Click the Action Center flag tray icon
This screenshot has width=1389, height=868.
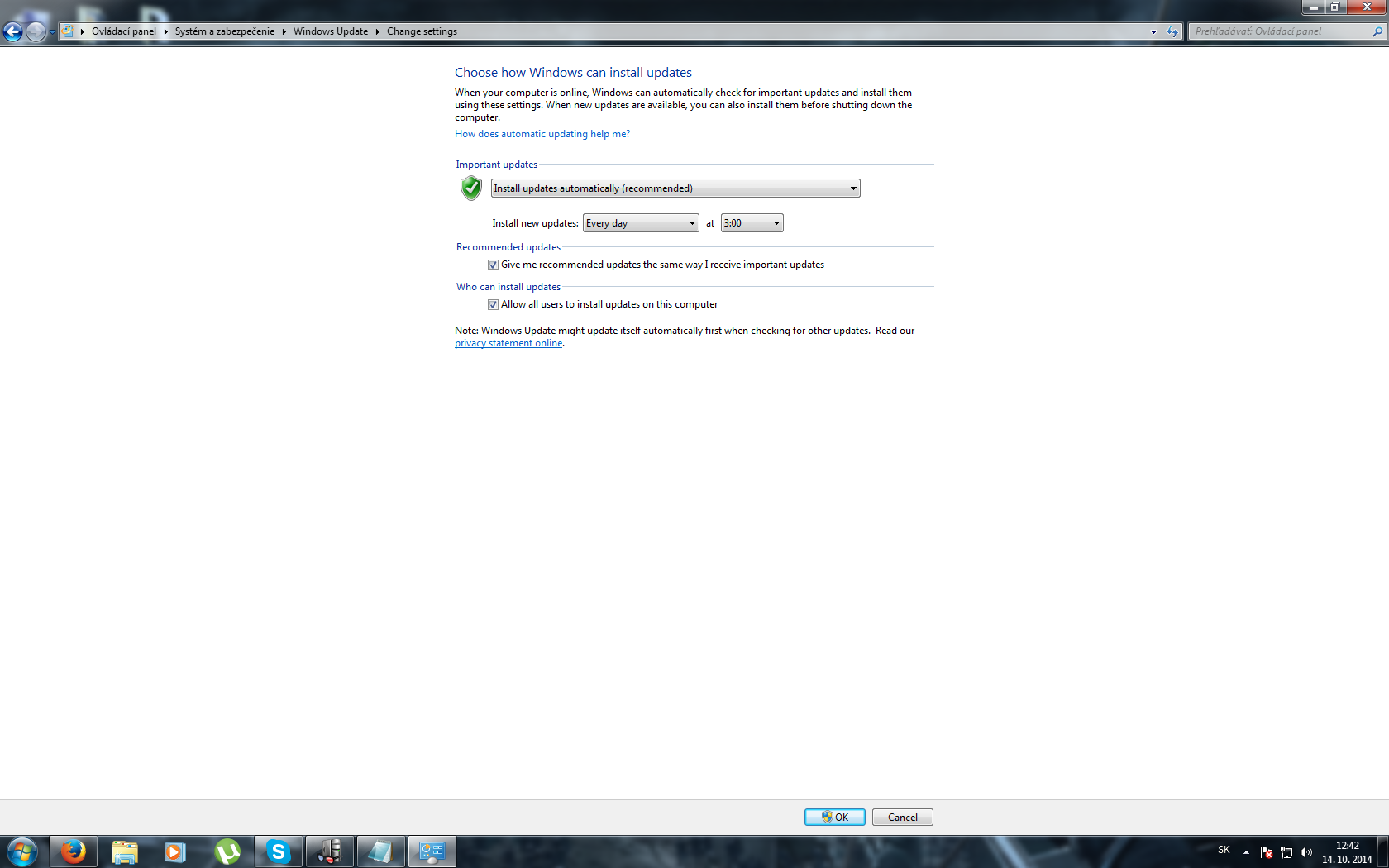(x=1266, y=852)
